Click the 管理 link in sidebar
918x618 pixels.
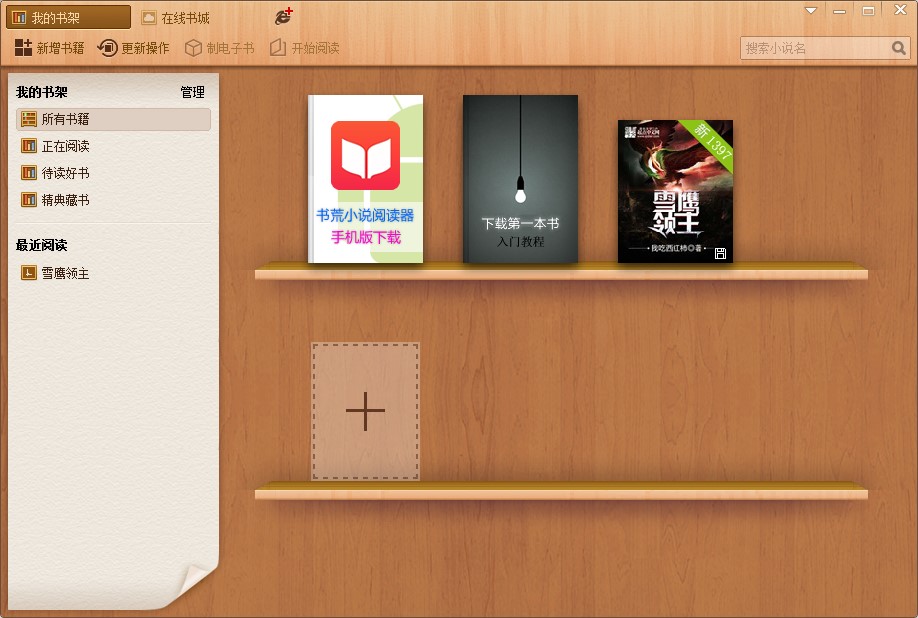pos(192,92)
